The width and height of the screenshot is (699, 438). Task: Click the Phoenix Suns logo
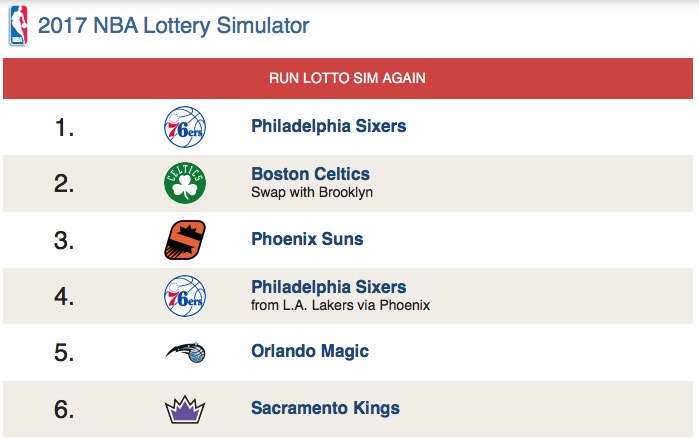point(184,240)
